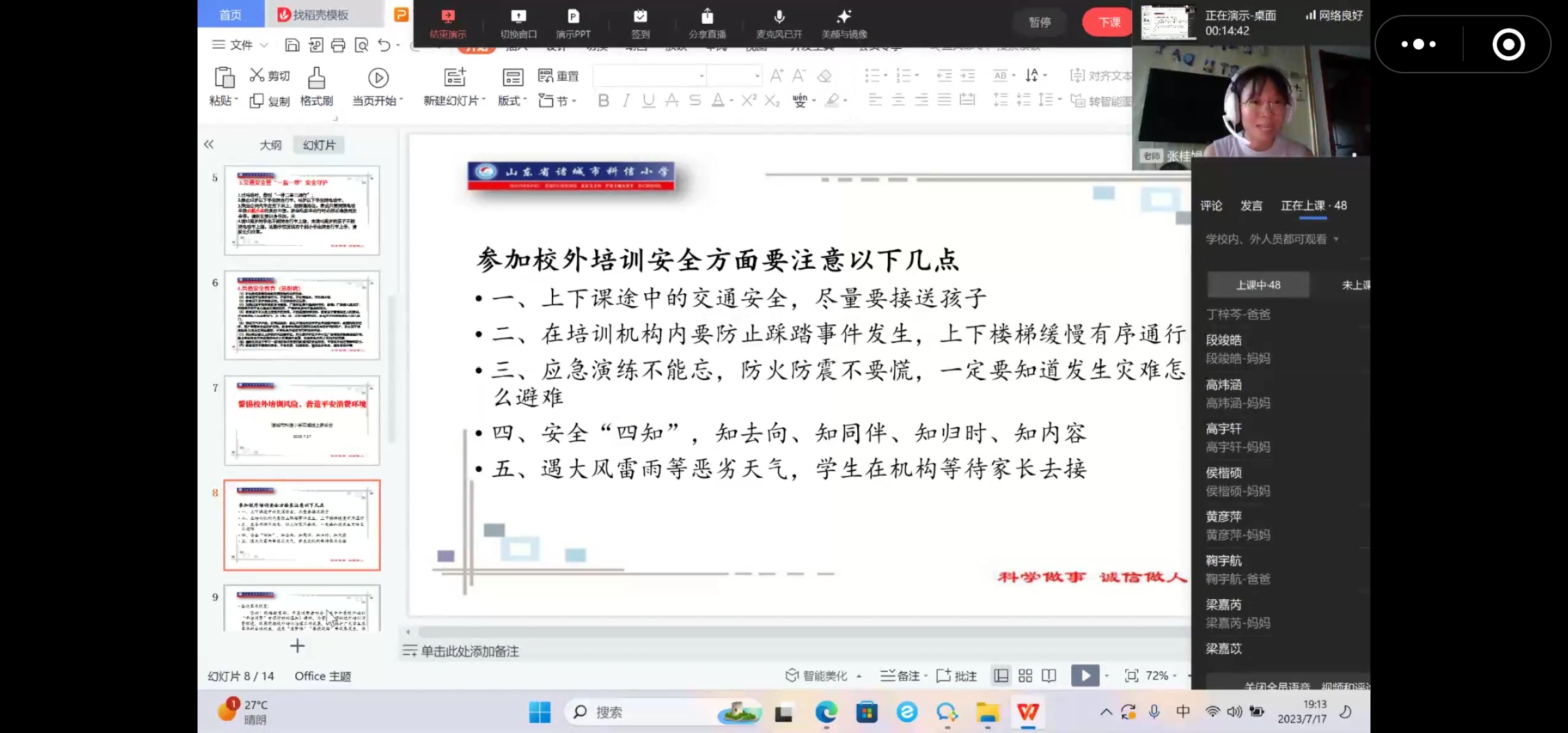
Task: Open 对齐文本 align text option
Action: point(1101,75)
